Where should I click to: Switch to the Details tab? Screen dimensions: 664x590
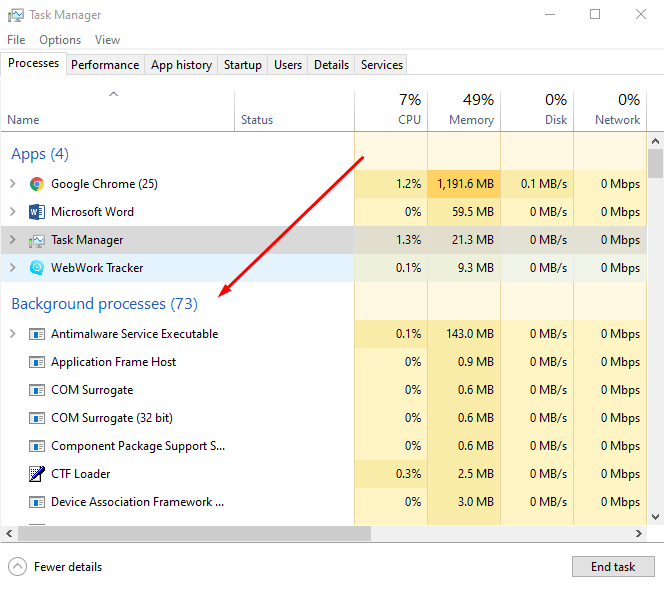pos(332,65)
